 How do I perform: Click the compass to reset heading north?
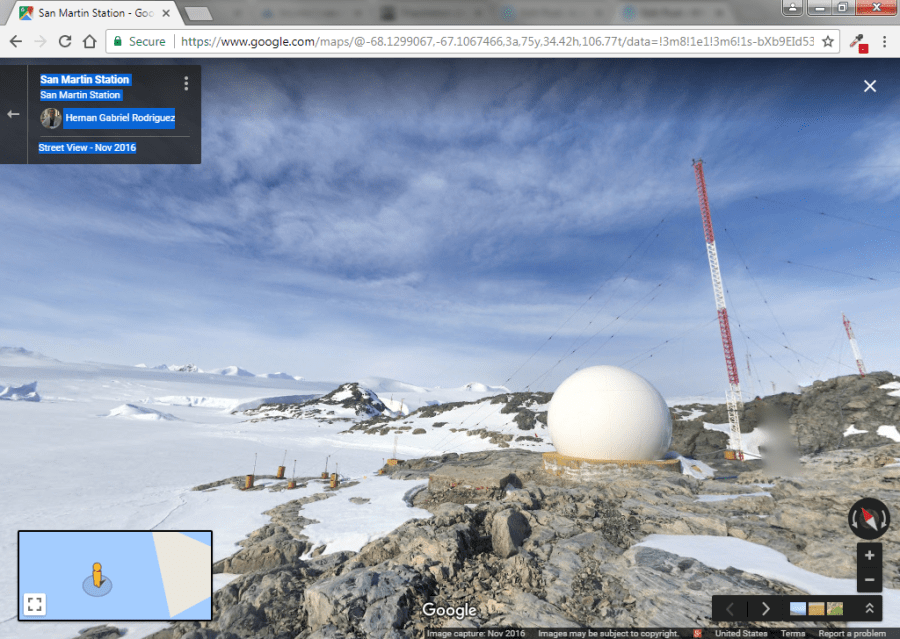867,519
